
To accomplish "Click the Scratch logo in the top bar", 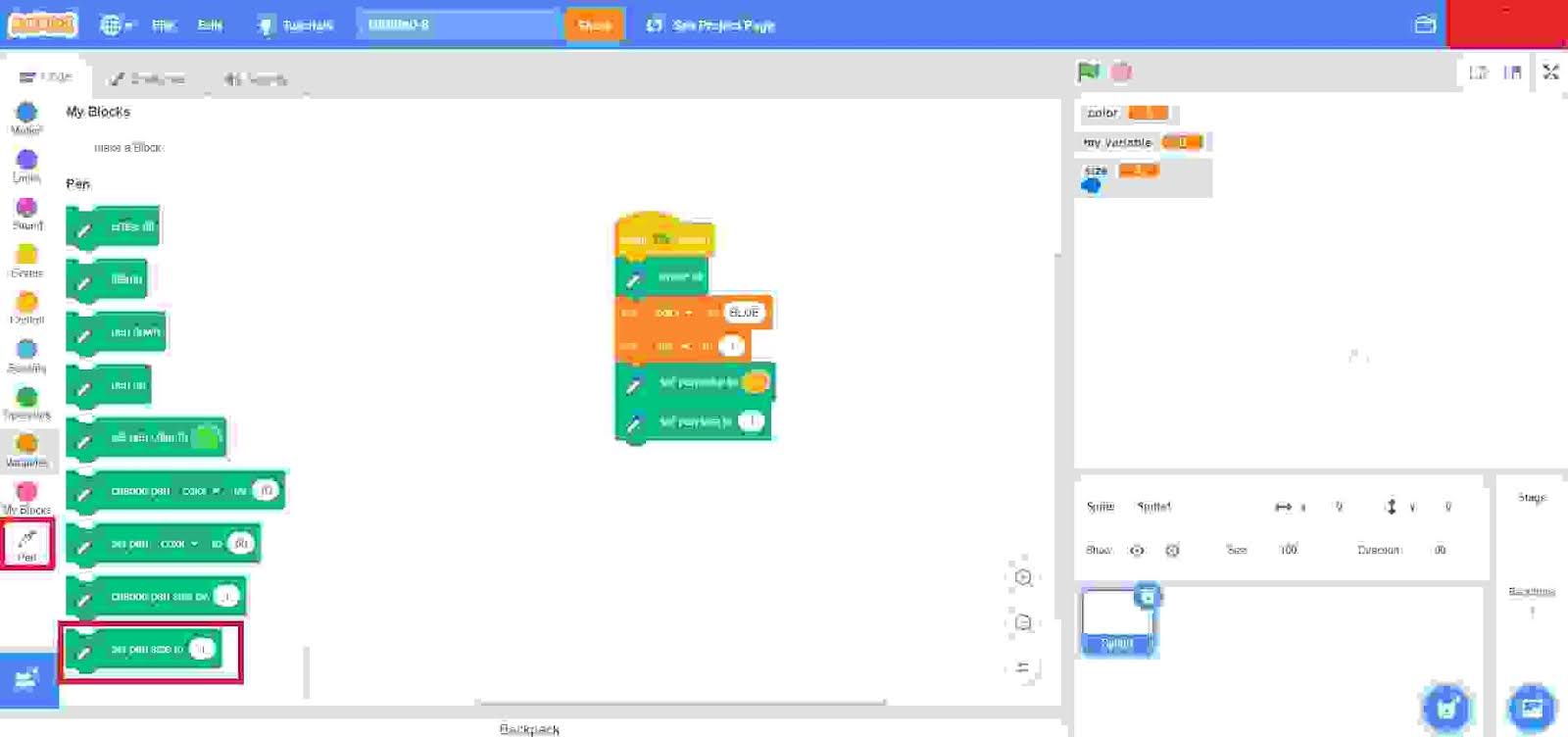I will 42,25.
